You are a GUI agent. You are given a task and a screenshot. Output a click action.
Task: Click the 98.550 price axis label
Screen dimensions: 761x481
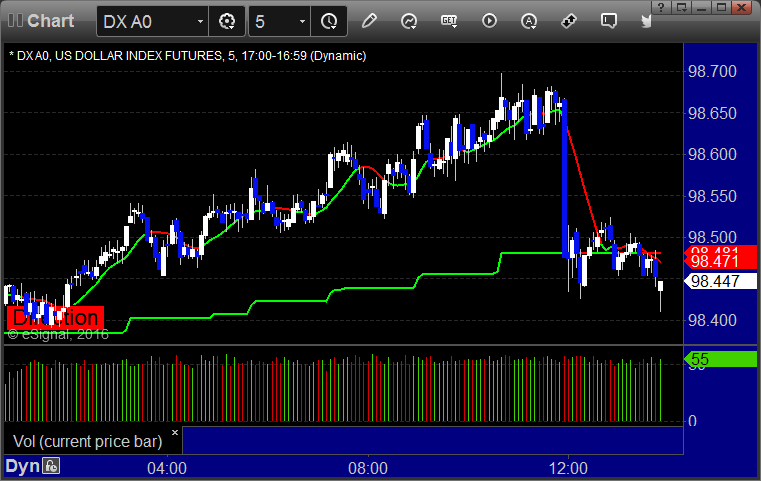712,196
